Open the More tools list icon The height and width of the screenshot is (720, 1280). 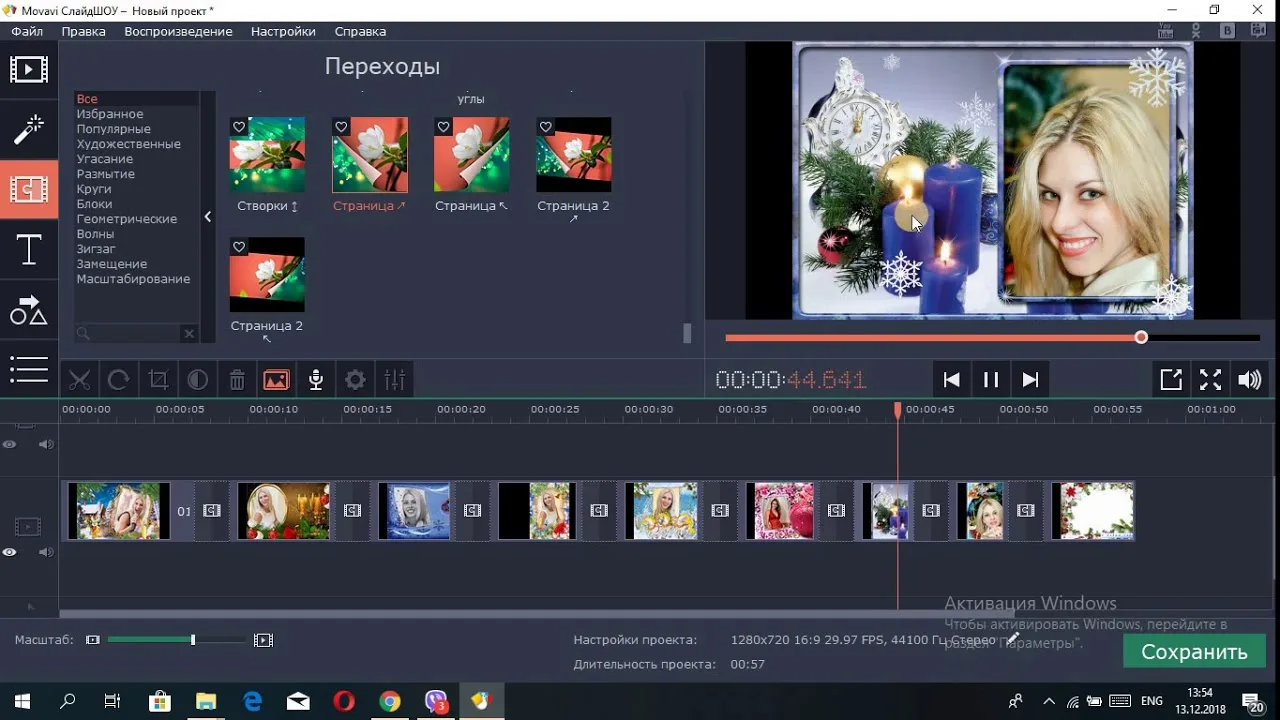[x=28, y=369]
